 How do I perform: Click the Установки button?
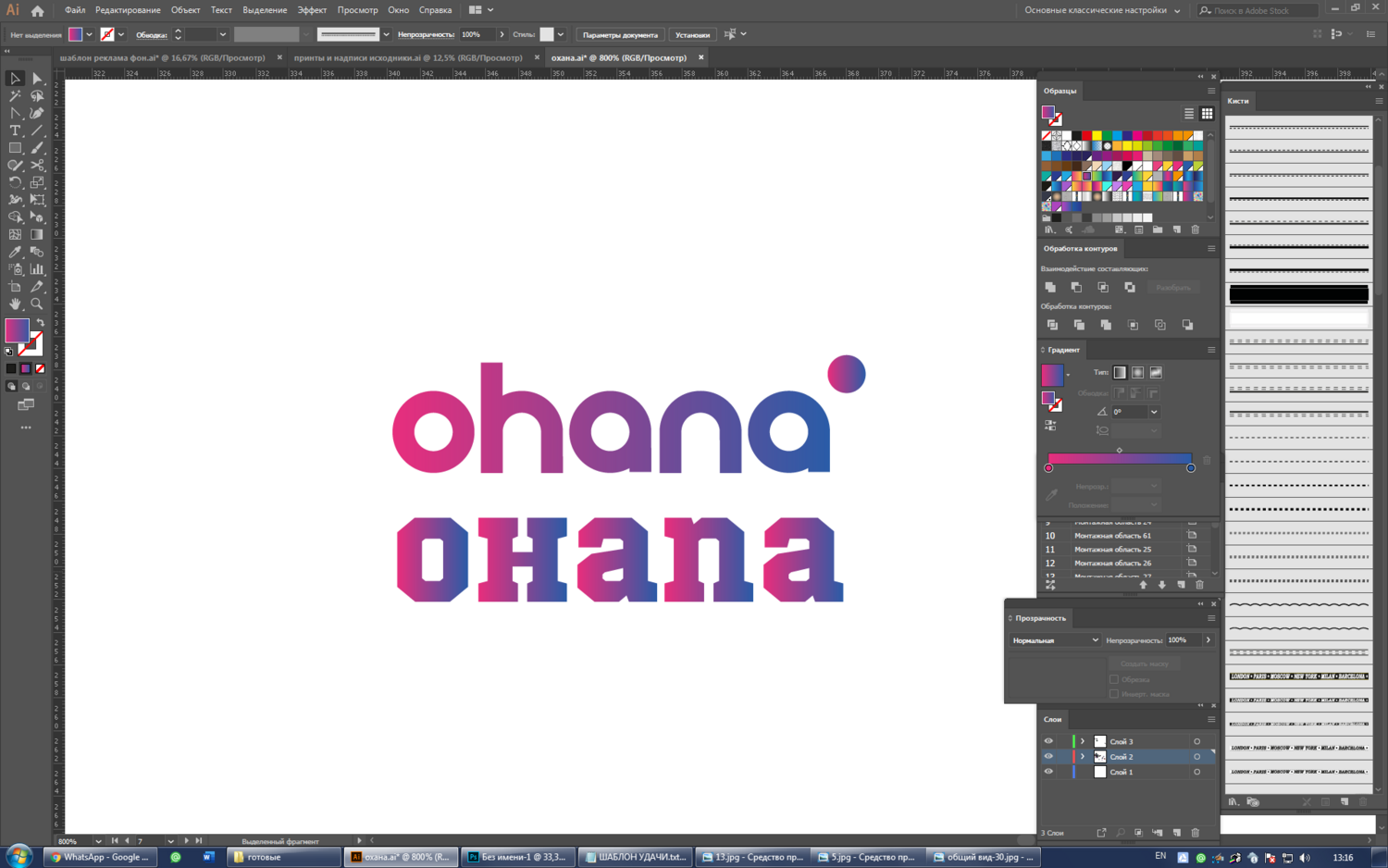[x=692, y=35]
